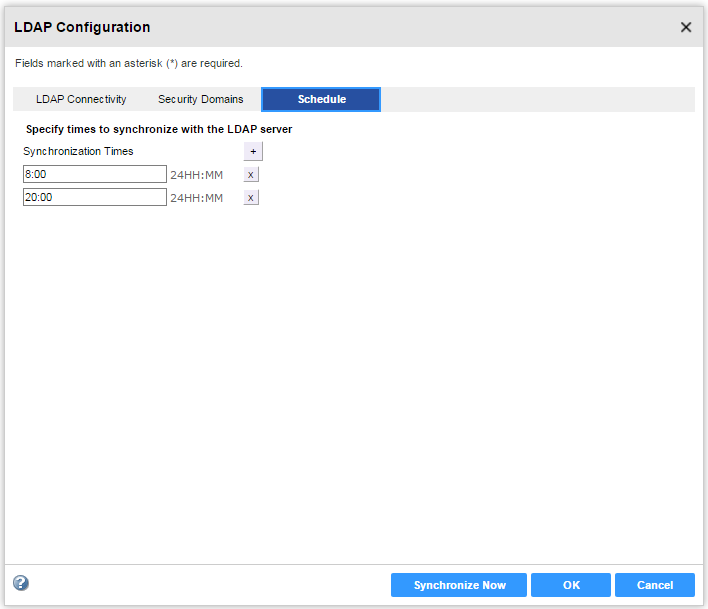Remove the 8:00 synchronization time
Image resolution: width=708 pixels, height=609 pixels.
point(250,174)
